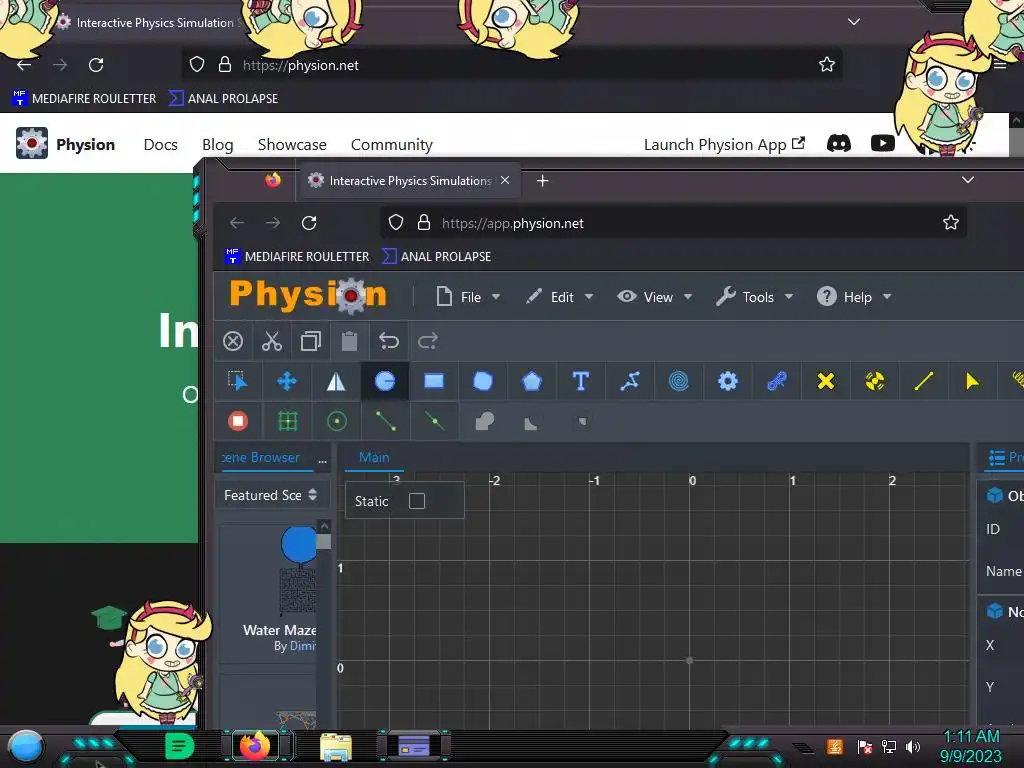Select the yellow X weld joint tool
The width and height of the screenshot is (1024, 768).
pyautogui.click(x=825, y=381)
